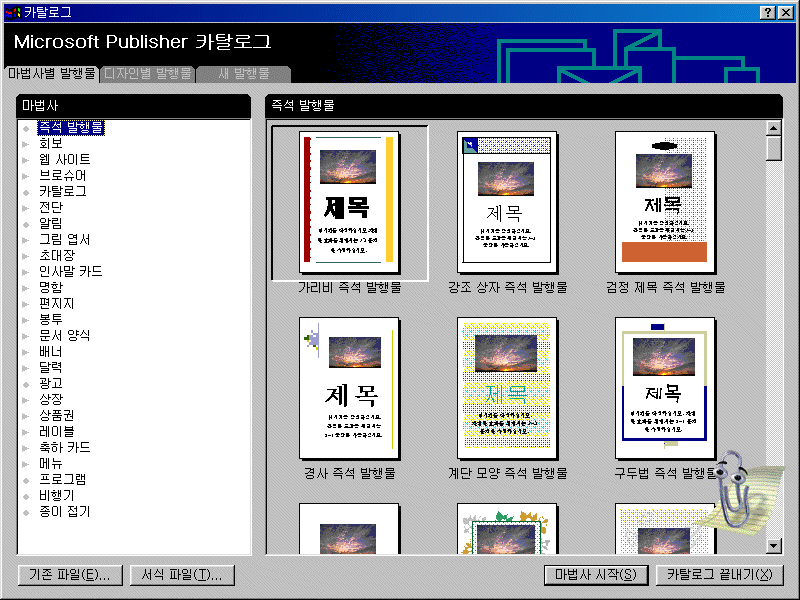Click the title bar help question mark
The image size is (800, 600).
(767, 13)
